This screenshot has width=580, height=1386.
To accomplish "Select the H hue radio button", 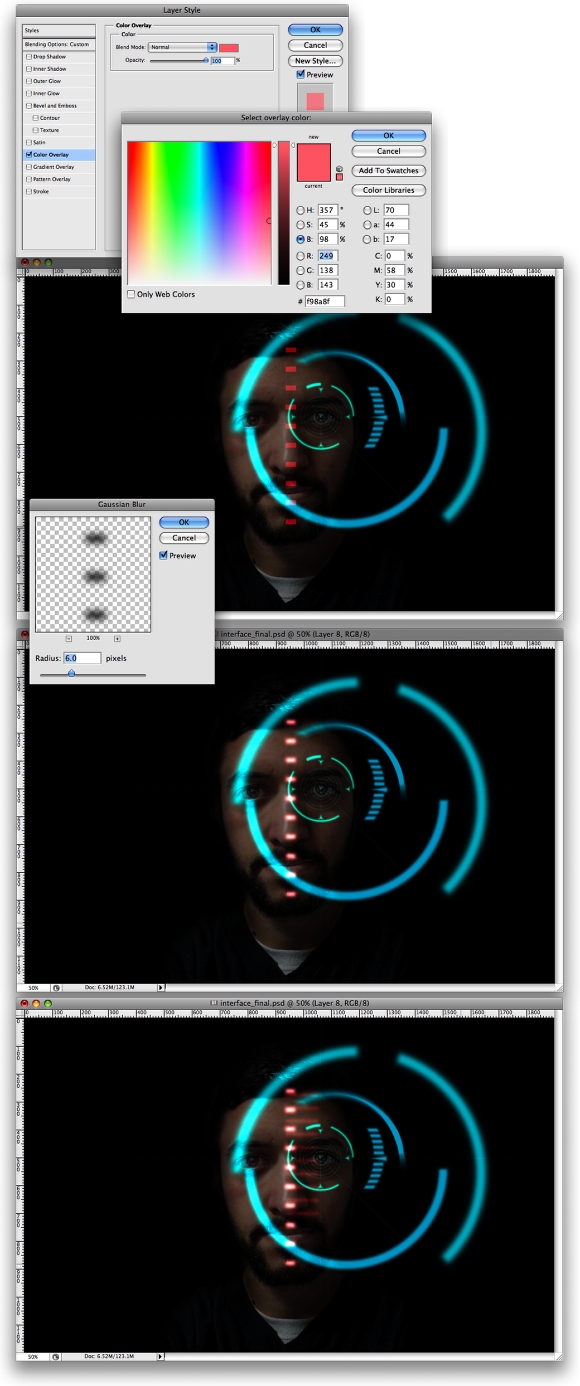I will coord(300,210).
